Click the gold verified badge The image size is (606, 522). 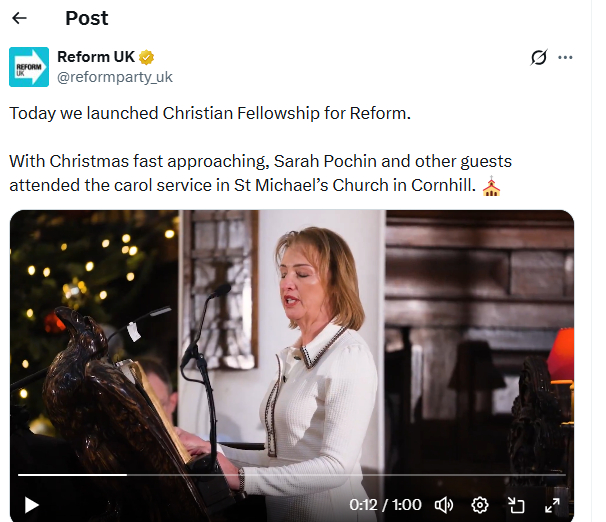pyautogui.click(x=146, y=57)
